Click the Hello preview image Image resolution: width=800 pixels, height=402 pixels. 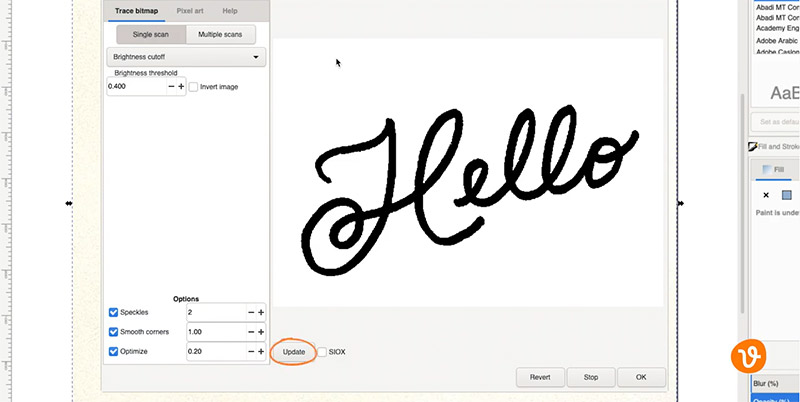(x=468, y=172)
